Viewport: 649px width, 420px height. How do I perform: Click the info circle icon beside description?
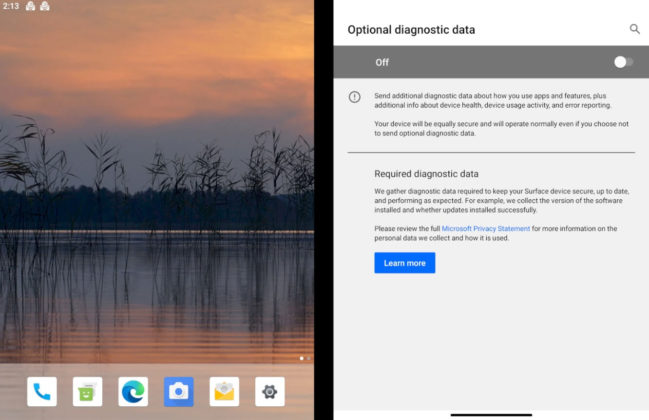354,97
